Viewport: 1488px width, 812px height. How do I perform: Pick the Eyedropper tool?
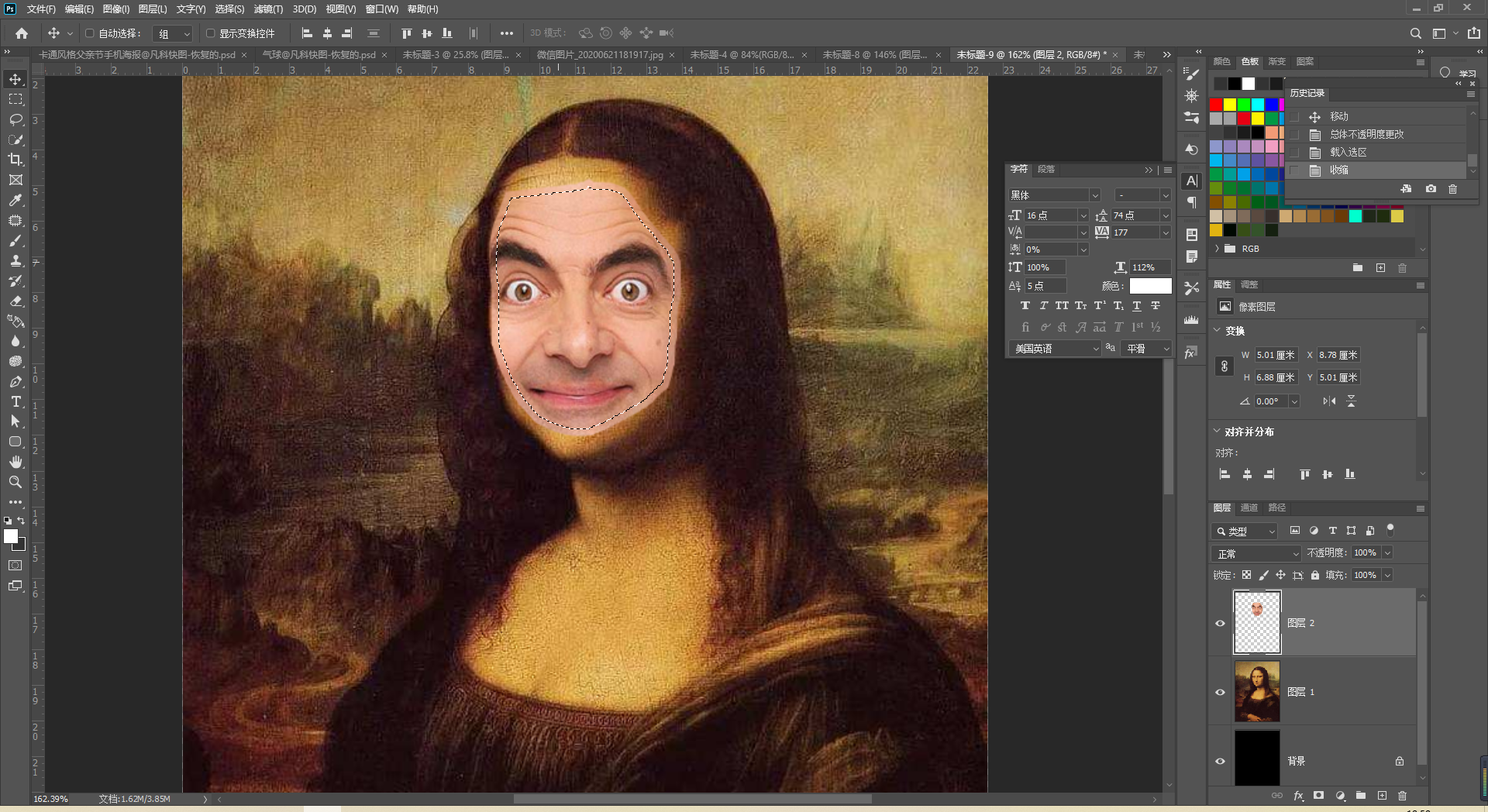[15, 200]
